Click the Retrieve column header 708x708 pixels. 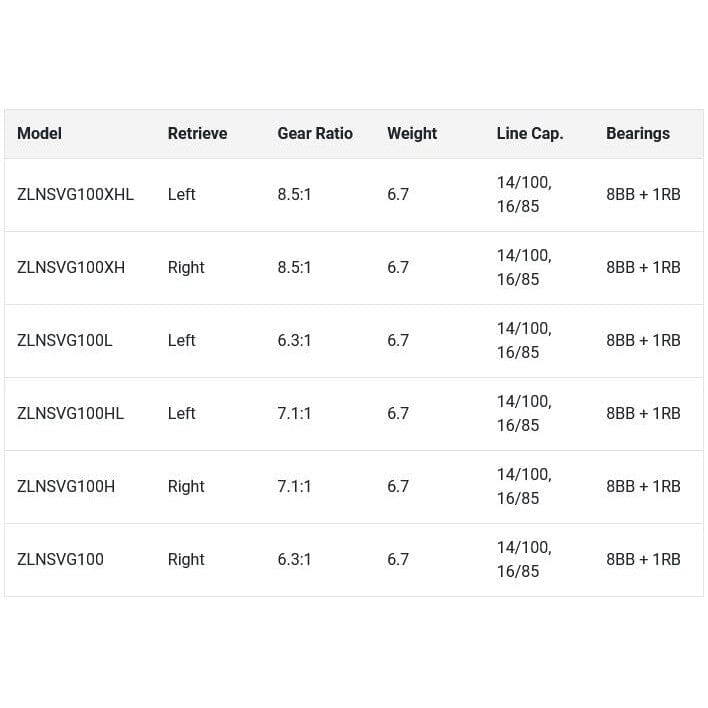[197, 133]
